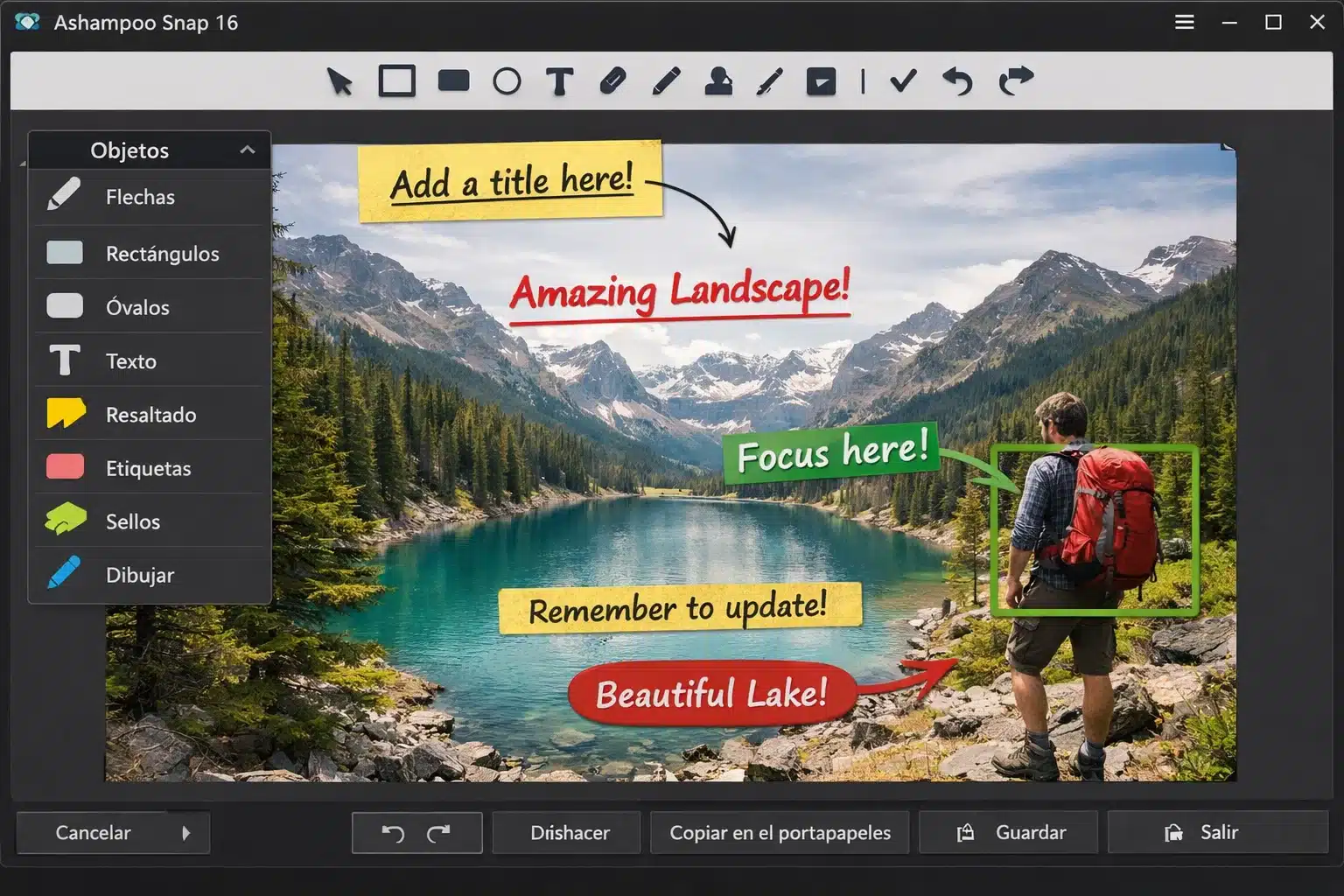Choose Sellos from the Objetos list
Screen dimensions: 1344x896
point(131,521)
